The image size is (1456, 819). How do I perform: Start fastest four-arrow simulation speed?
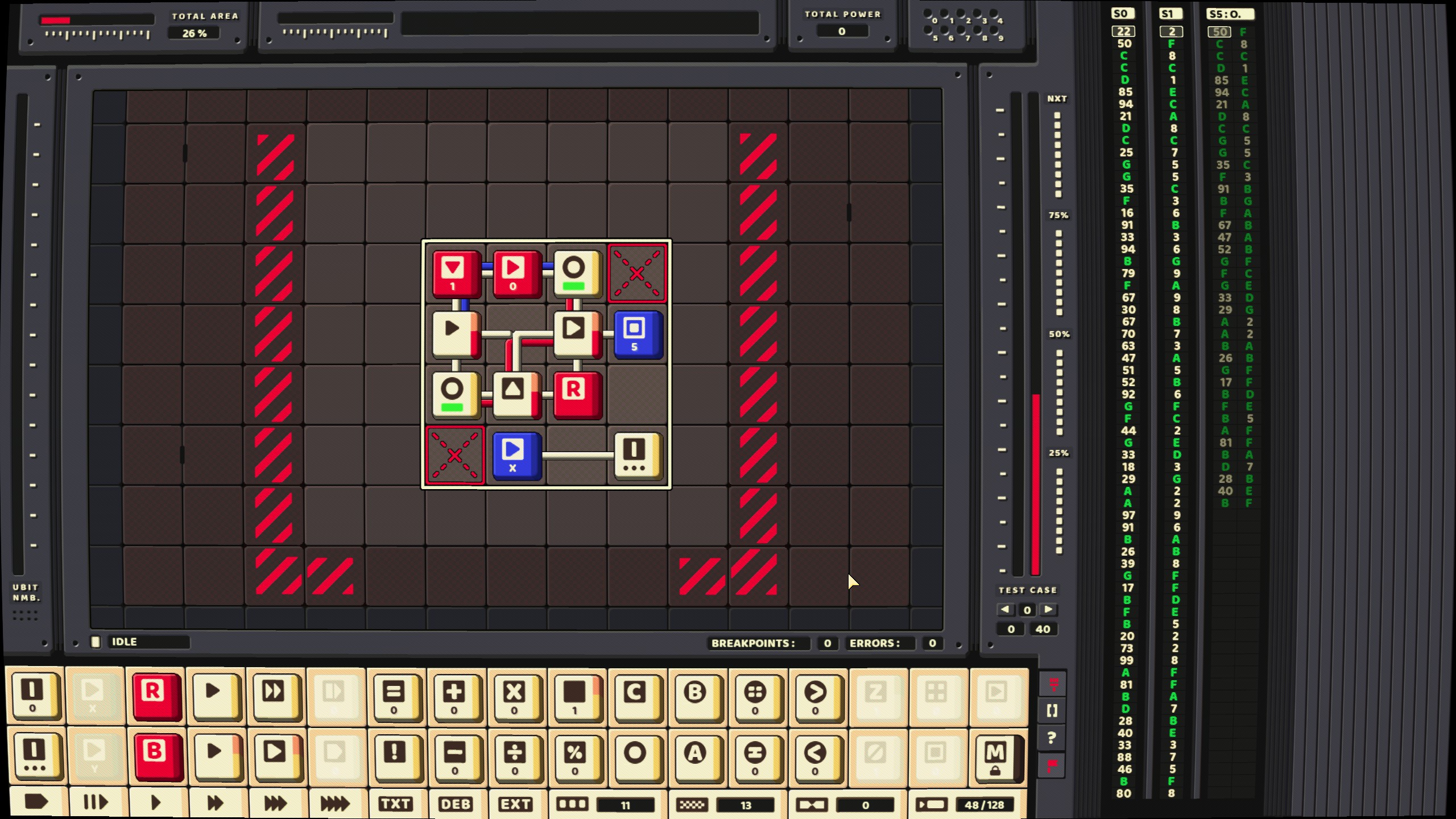(335, 803)
